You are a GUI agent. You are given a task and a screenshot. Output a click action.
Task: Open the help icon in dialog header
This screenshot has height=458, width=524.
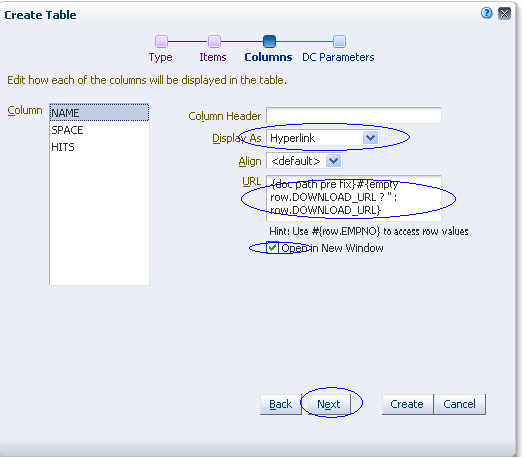coord(486,13)
